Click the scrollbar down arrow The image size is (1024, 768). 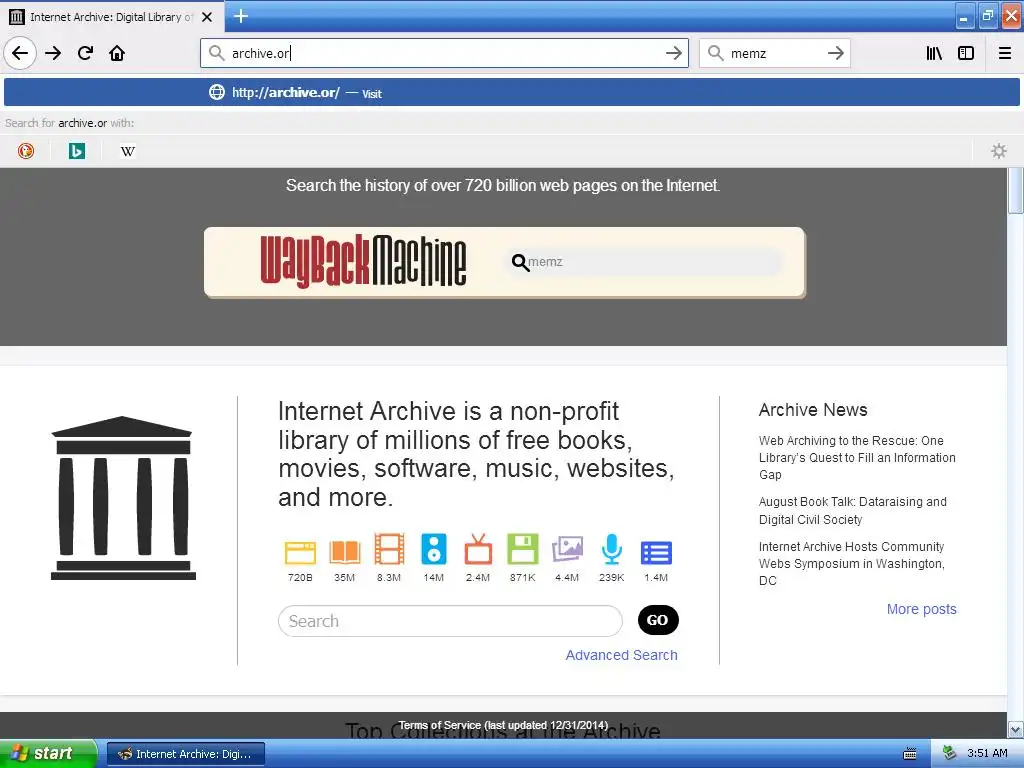[x=1016, y=729]
